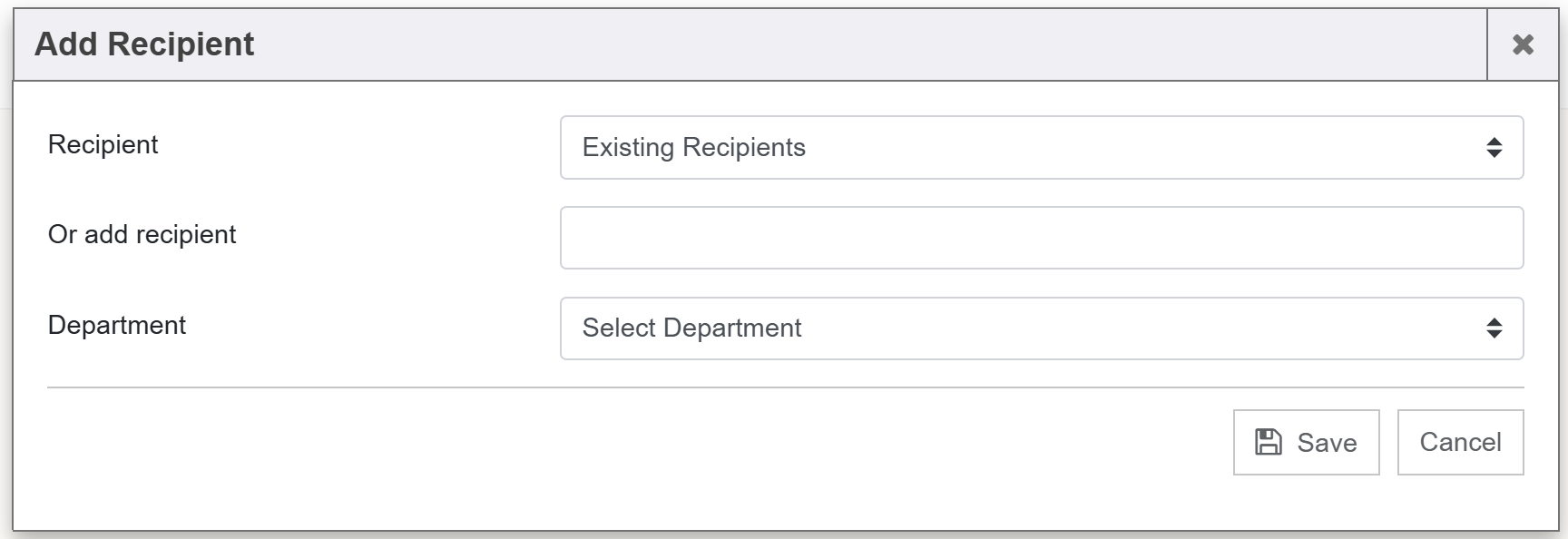The height and width of the screenshot is (539, 1568).
Task: Close the Add Recipient dialog
Action: tap(1523, 44)
